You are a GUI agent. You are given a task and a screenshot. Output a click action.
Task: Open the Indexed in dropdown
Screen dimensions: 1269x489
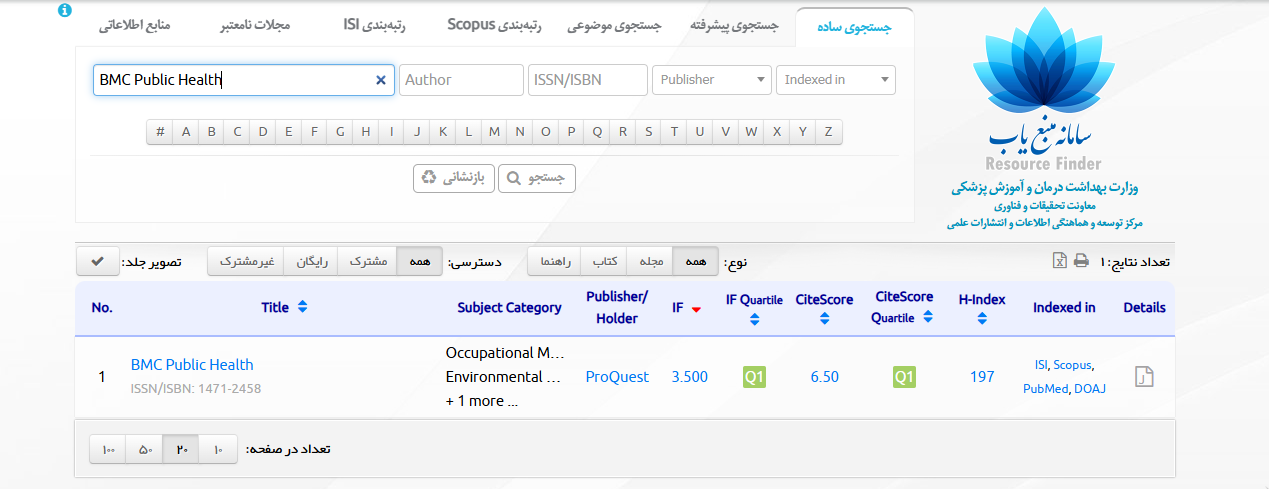pos(836,80)
